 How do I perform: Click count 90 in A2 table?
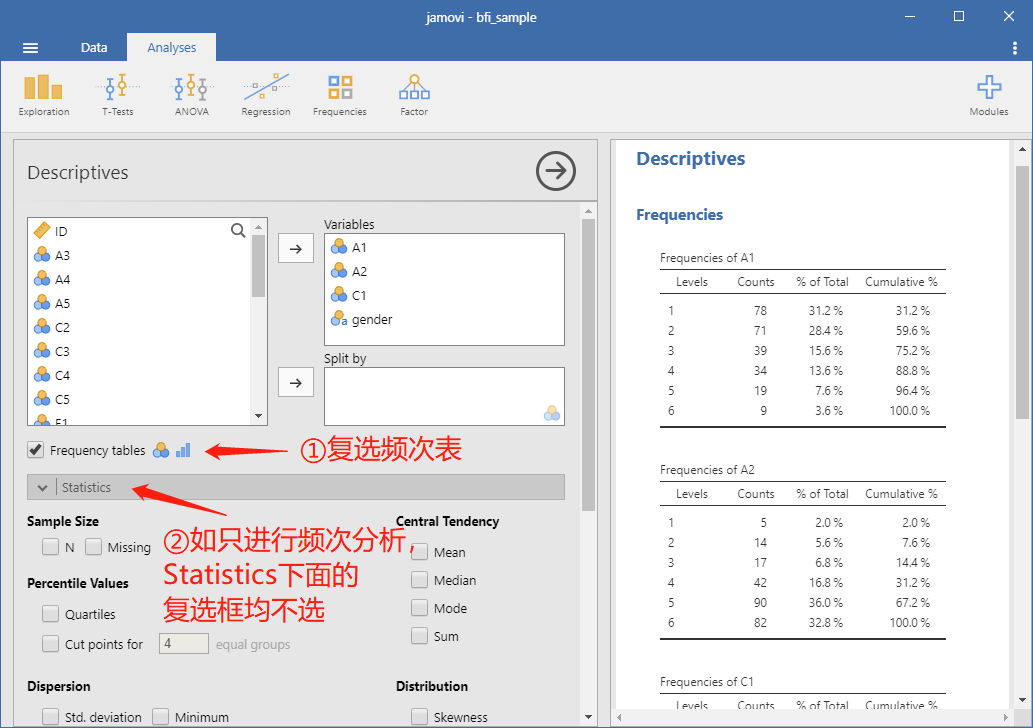tap(760, 602)
